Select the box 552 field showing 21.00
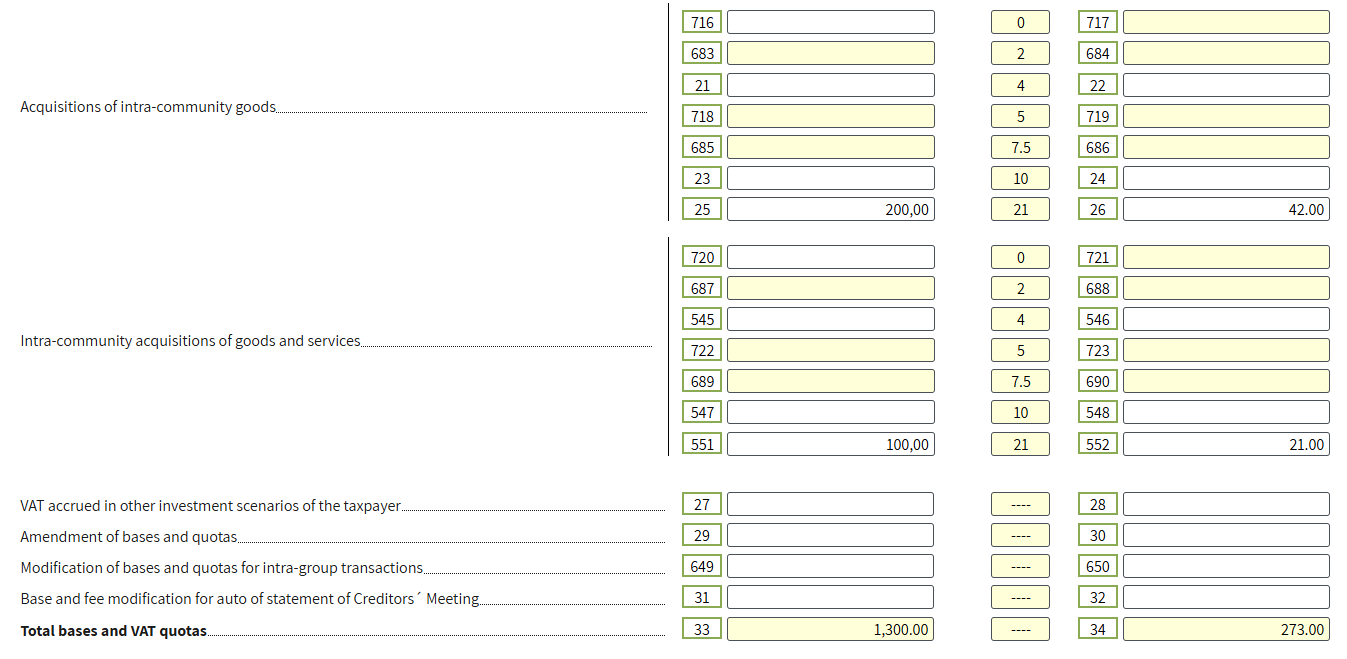This screenshot has height=659, width=1347. pos(1226,444)
